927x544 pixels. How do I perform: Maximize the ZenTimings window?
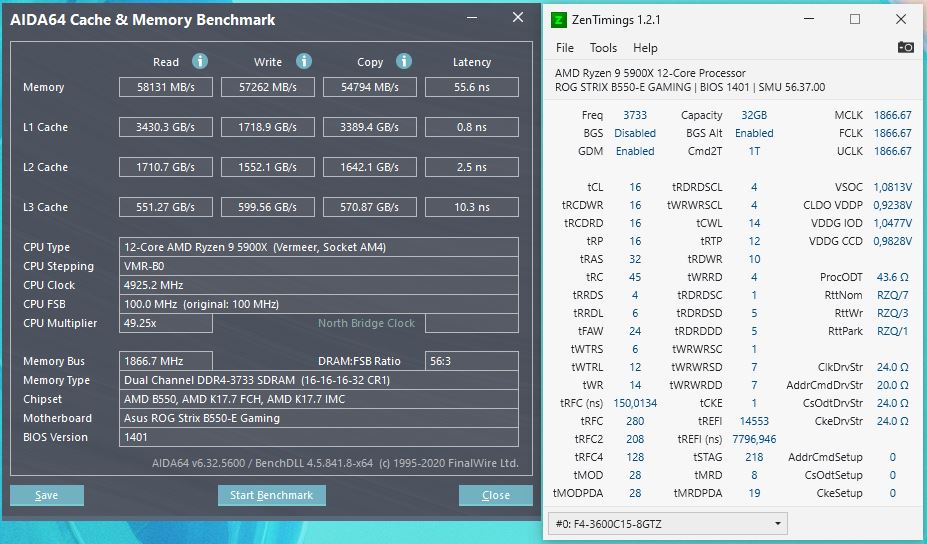click(x=855, y=20)
